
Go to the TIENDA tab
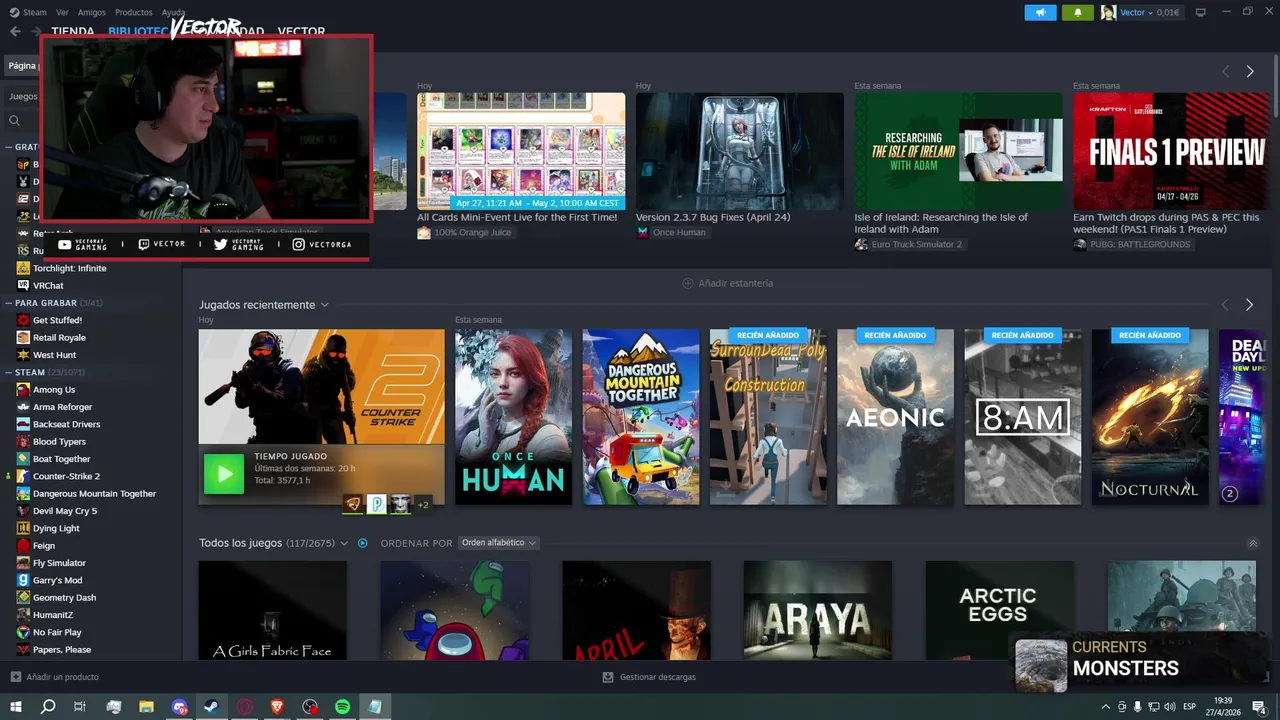(x=73, y=31)
